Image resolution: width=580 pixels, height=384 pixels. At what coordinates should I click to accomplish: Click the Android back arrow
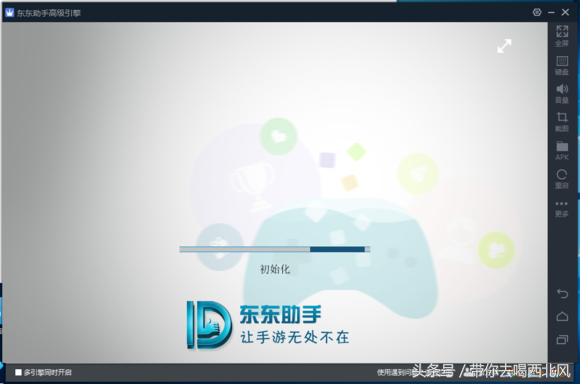(x=562, y=293)
